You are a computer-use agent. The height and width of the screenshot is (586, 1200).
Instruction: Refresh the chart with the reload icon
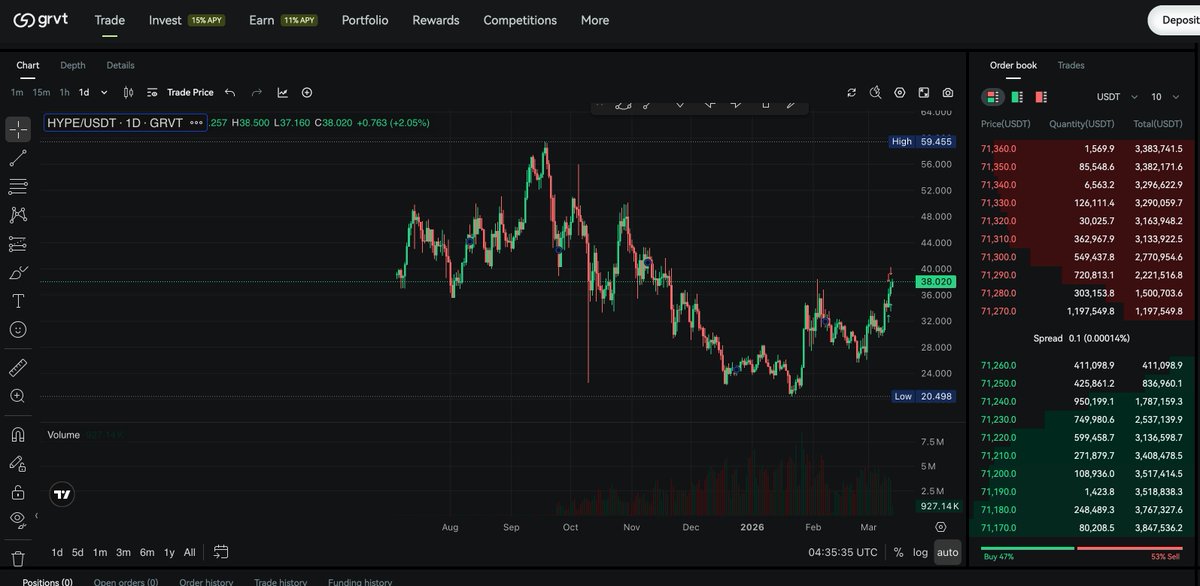tap(851, 92)
